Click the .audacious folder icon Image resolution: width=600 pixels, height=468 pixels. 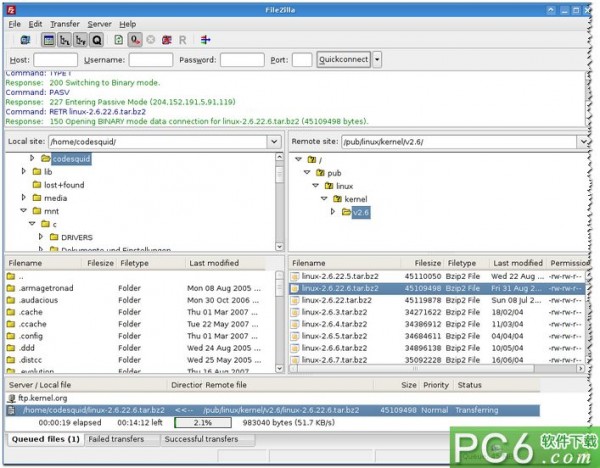(x=11, y=300)
